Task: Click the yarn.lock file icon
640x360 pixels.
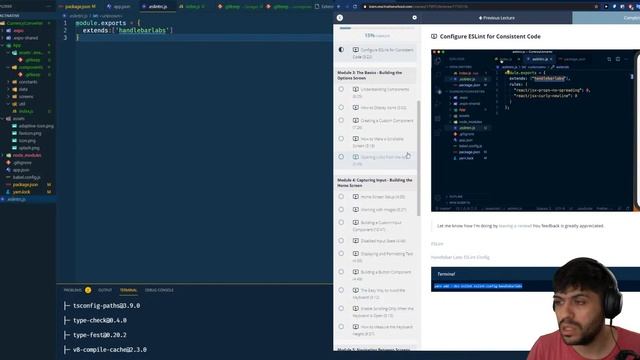Action: click(x=8, y=192)
